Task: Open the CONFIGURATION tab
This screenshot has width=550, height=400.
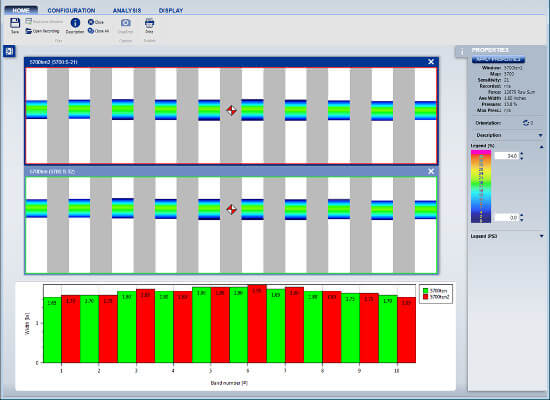Action: 71,11
